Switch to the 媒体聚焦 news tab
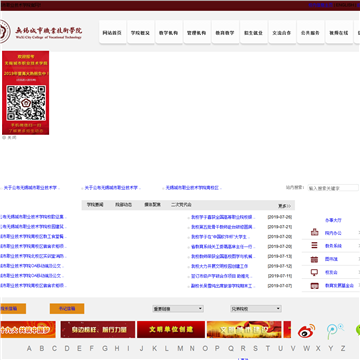360x360 pixels. tap(152, 205)
